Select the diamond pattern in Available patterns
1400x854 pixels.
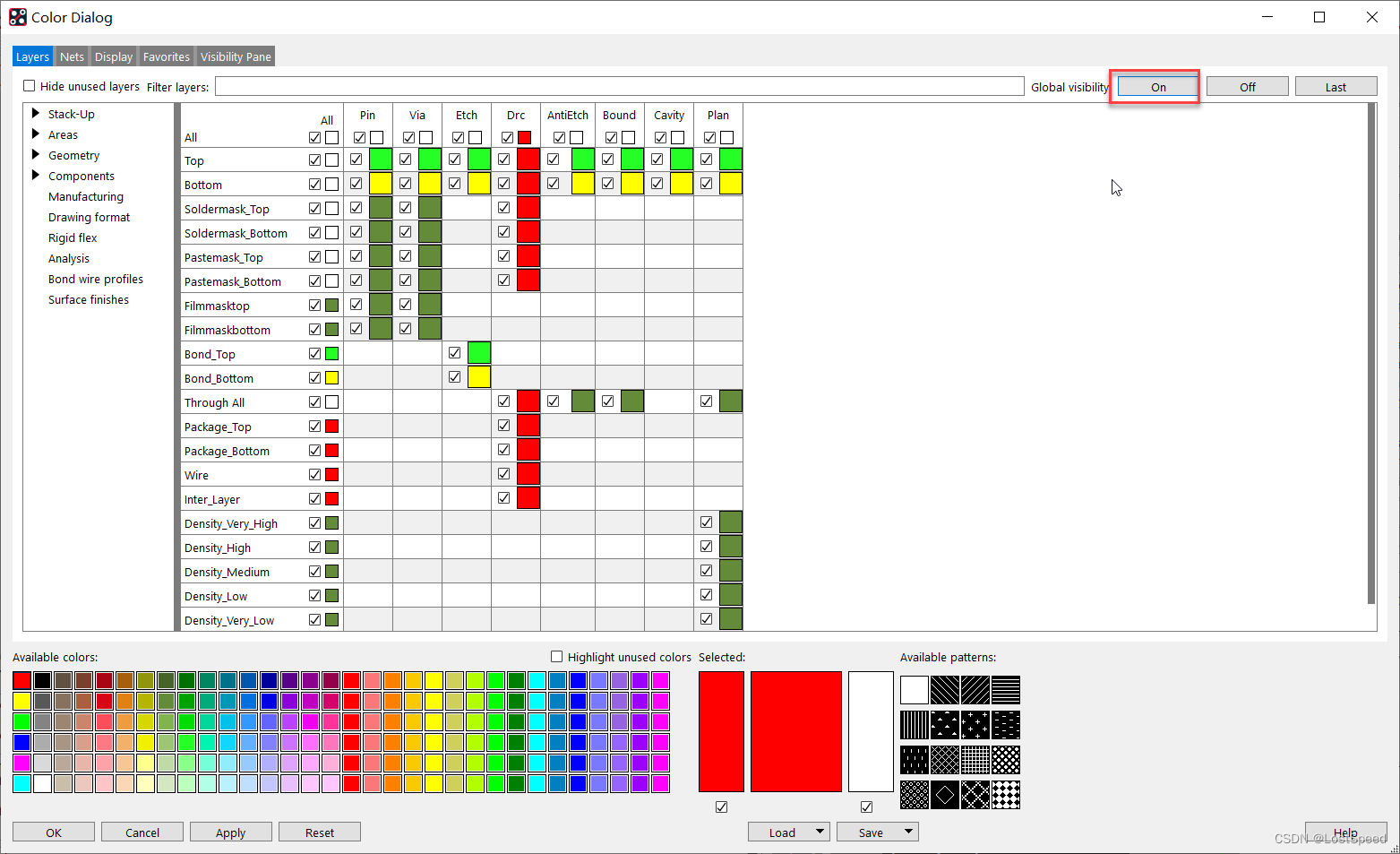point(945,795)
